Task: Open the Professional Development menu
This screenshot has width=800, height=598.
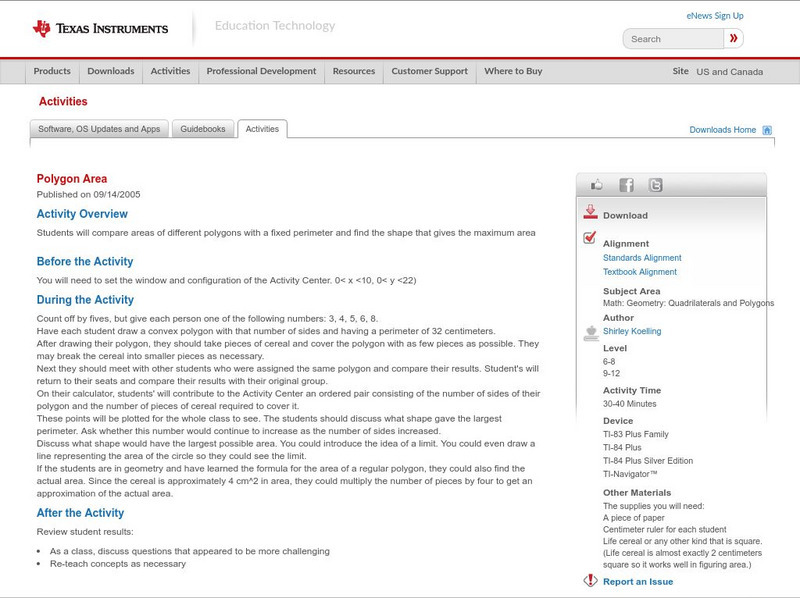Action: tap(261, 72)
